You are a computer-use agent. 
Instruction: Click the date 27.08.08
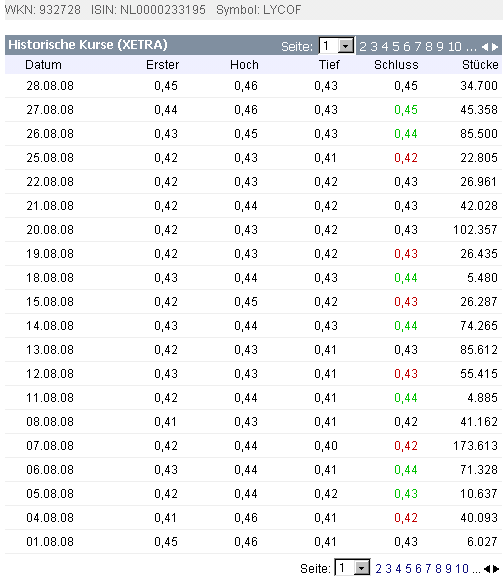50,110
